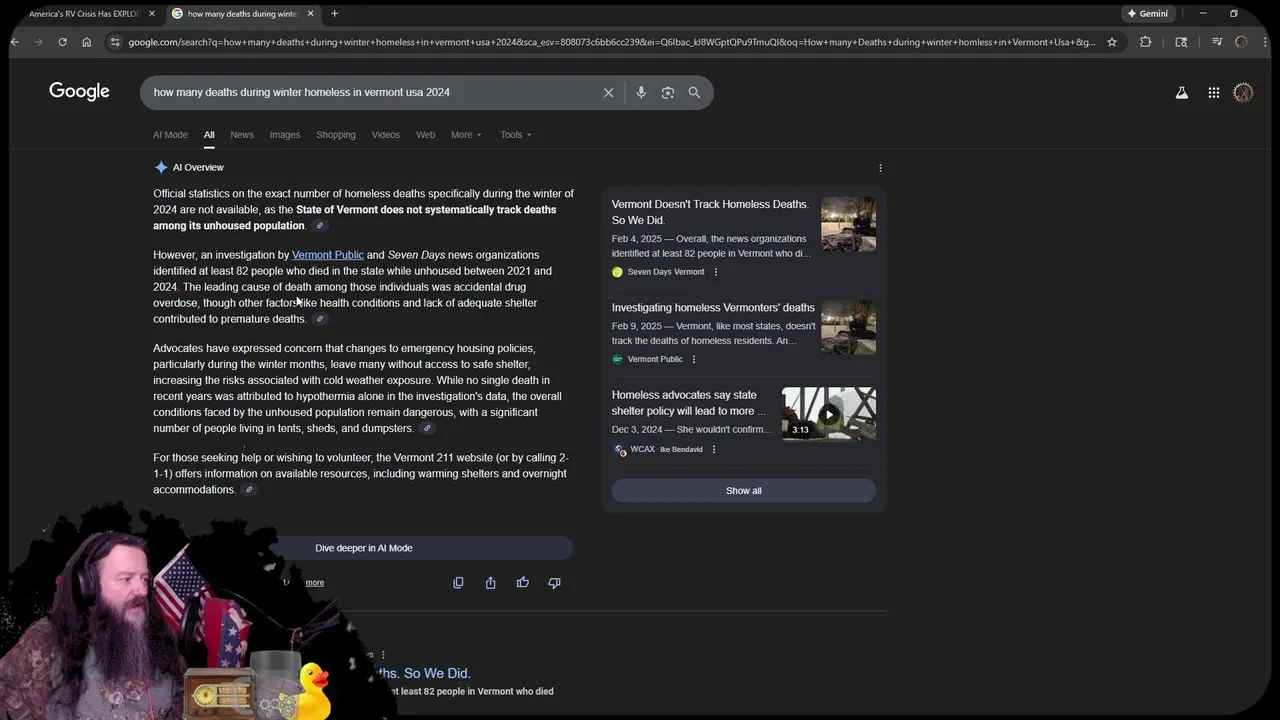Open the Gemini button in title bar
The width and height of the screenshot is (1280, 720).
pyautogui.click(x=1147, y=14)
